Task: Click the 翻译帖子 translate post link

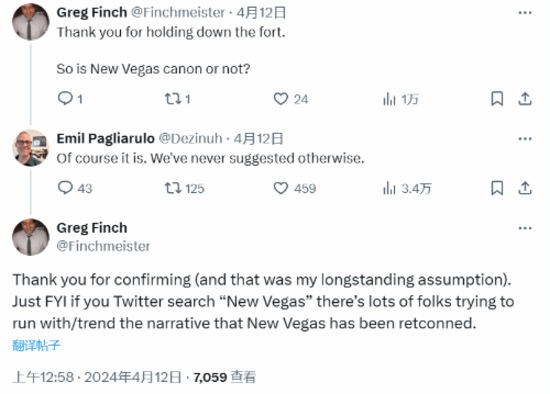Action: pyautogui.click(x=36, y=345)
